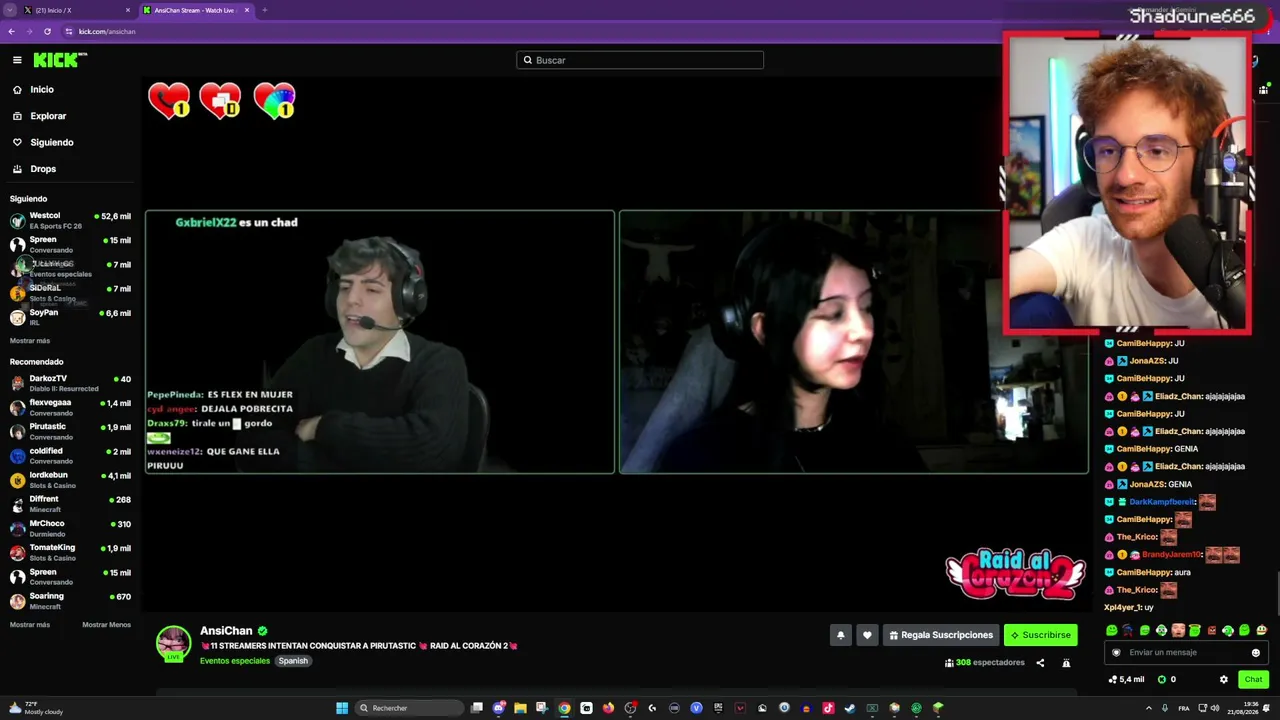Image resolution: width=1280 pixels, height=720 pixels.
Task: Open Firefox from the taskbar
Action: point(608,708)
